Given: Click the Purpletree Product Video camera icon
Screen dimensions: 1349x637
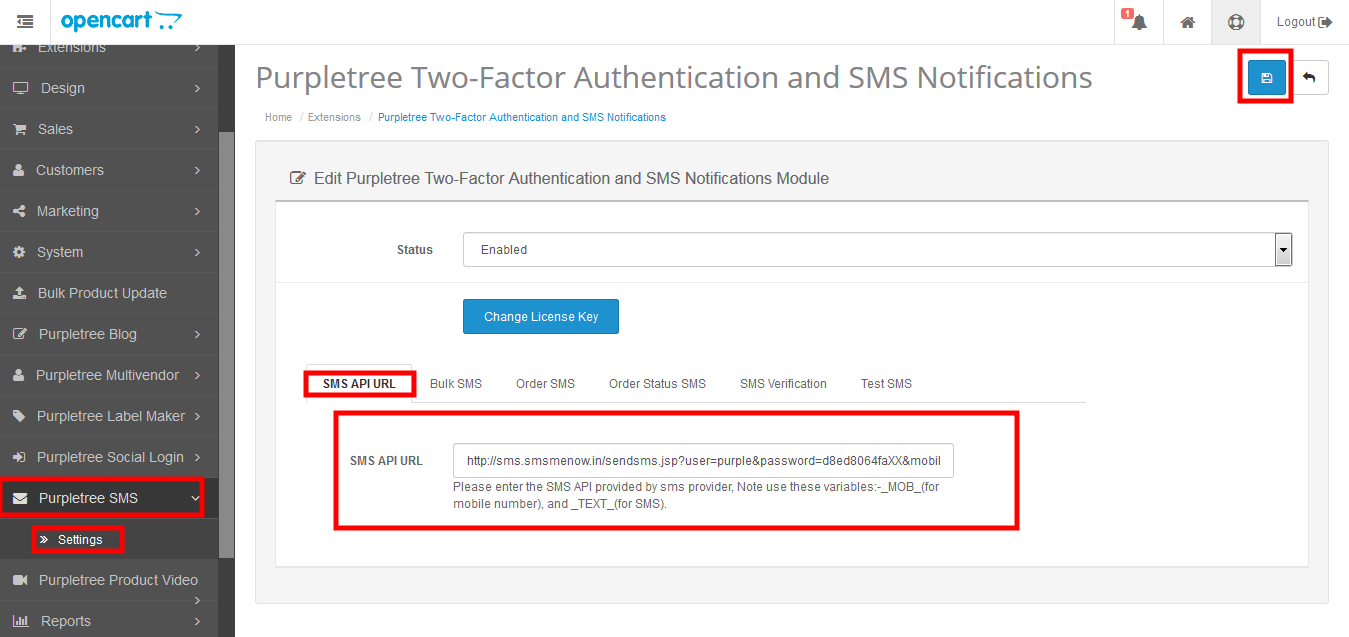Looking at the screenshot, I should (x=20, y=580).
